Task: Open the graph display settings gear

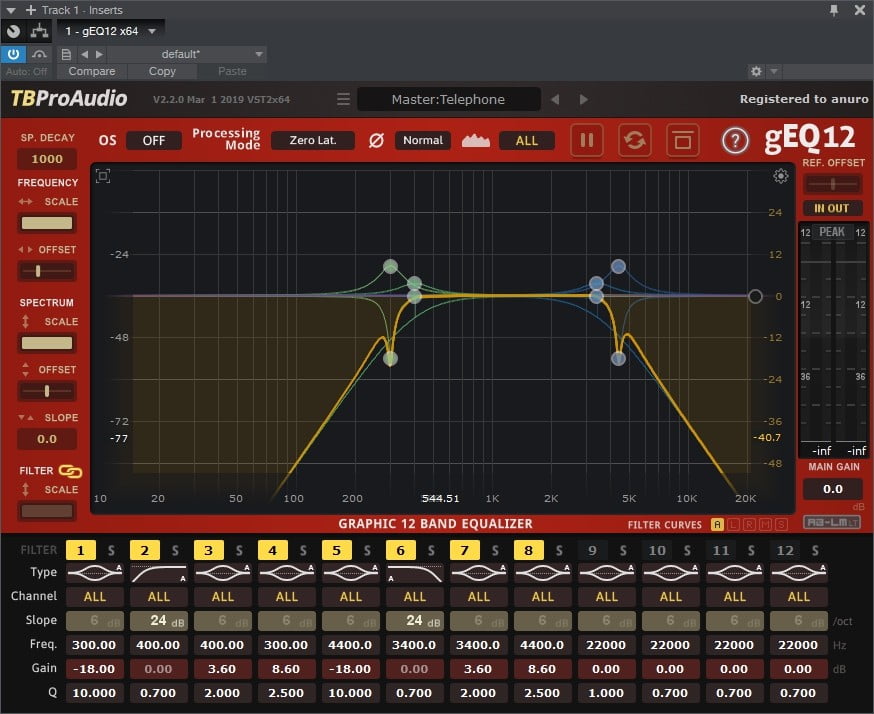Action: (x=780, y=176)
